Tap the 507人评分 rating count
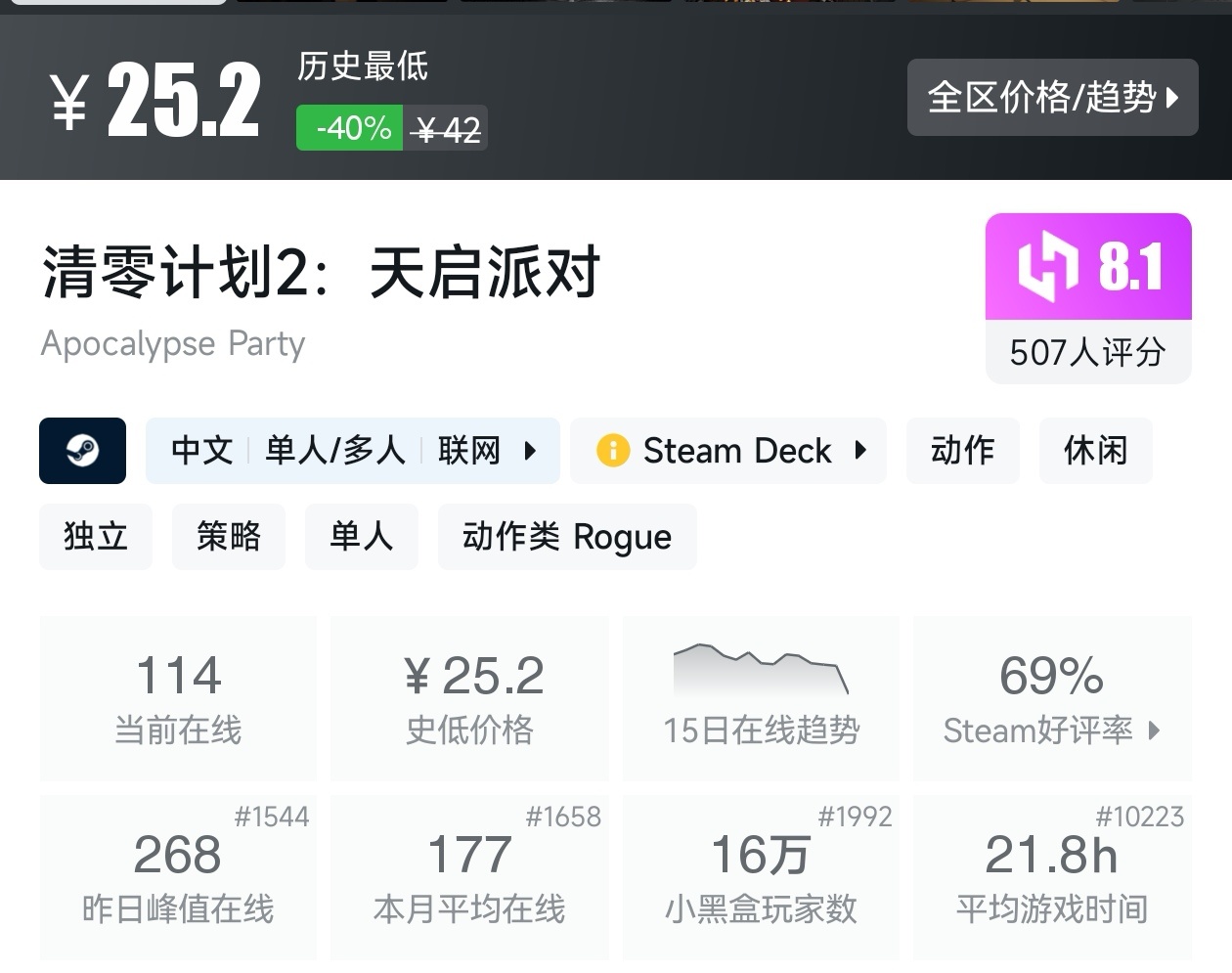Screen dimensions: 1232x973 pos(1088,352)
